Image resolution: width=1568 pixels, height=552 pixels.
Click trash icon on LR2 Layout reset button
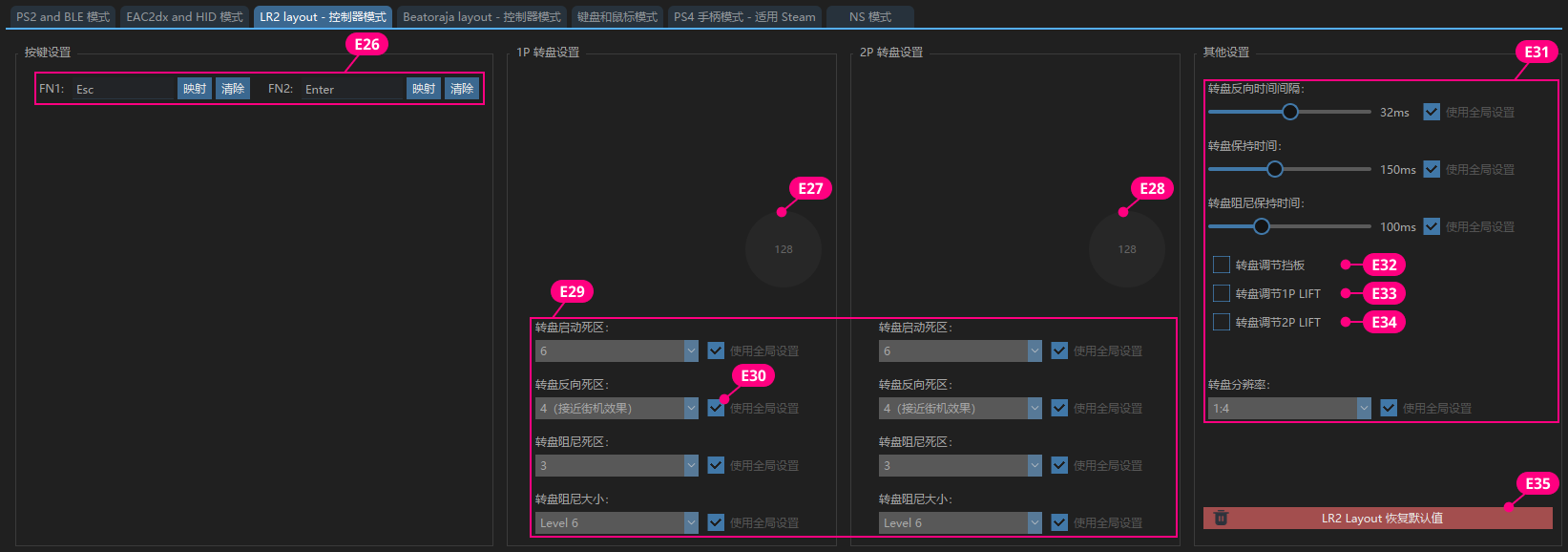[1221, 518]
